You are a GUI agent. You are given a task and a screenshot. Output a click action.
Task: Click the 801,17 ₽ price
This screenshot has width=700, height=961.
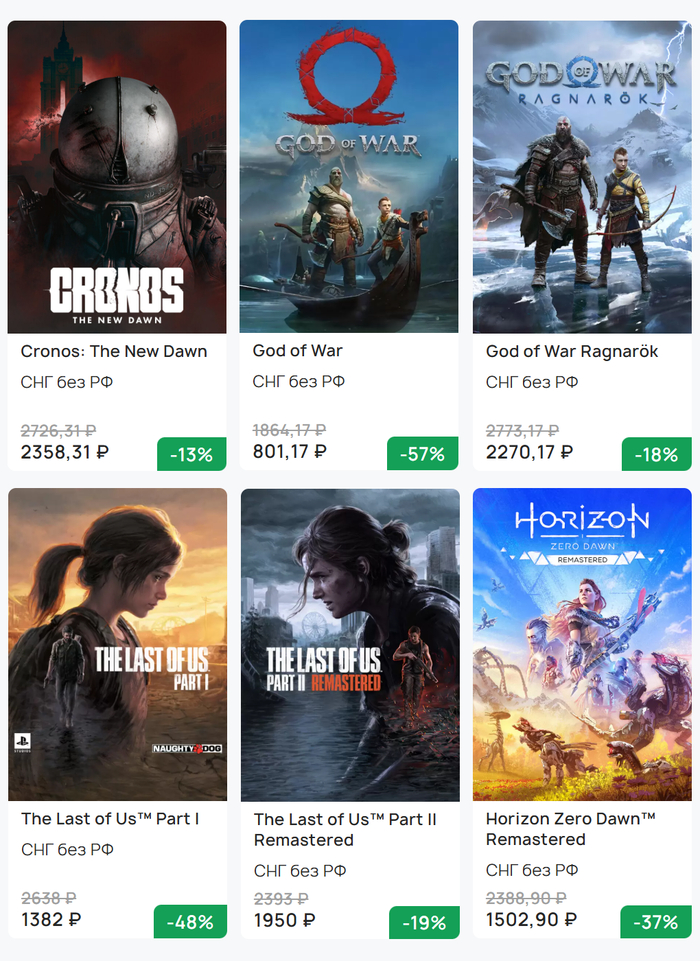(289, 452)
